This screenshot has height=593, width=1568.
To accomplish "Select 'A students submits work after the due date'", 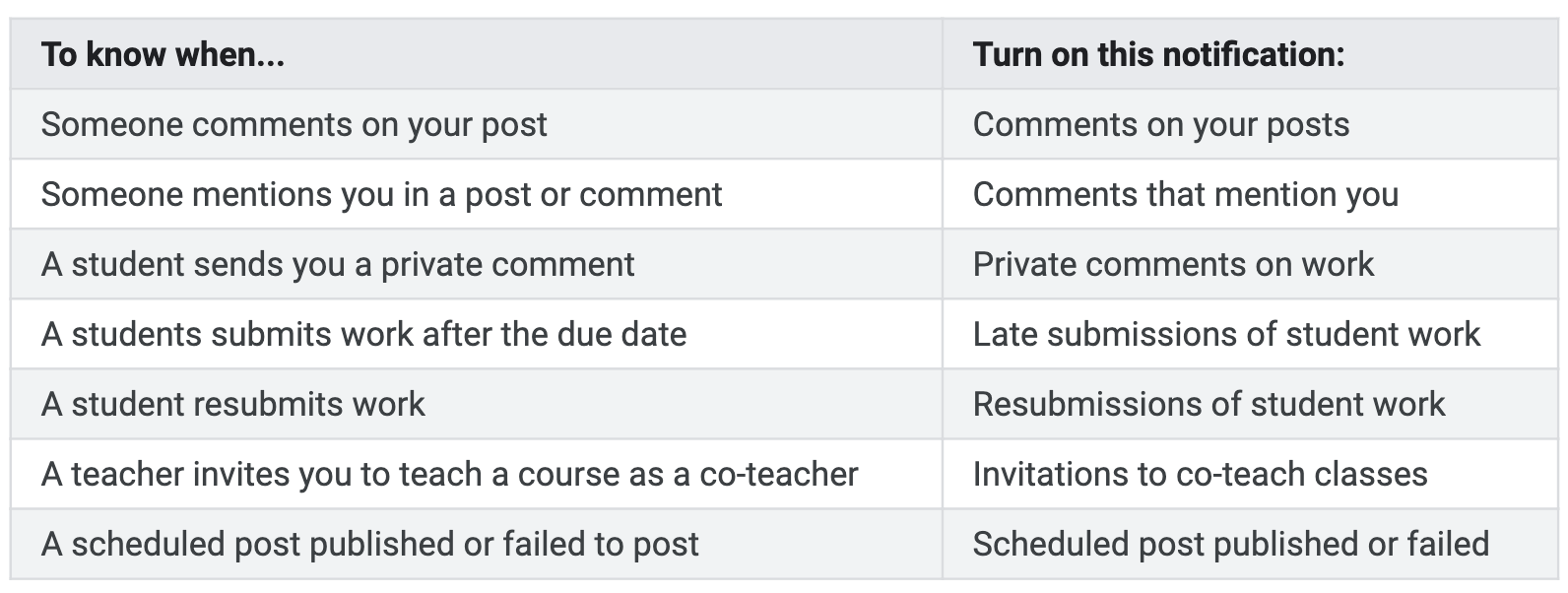I will [x=363, y=335].
